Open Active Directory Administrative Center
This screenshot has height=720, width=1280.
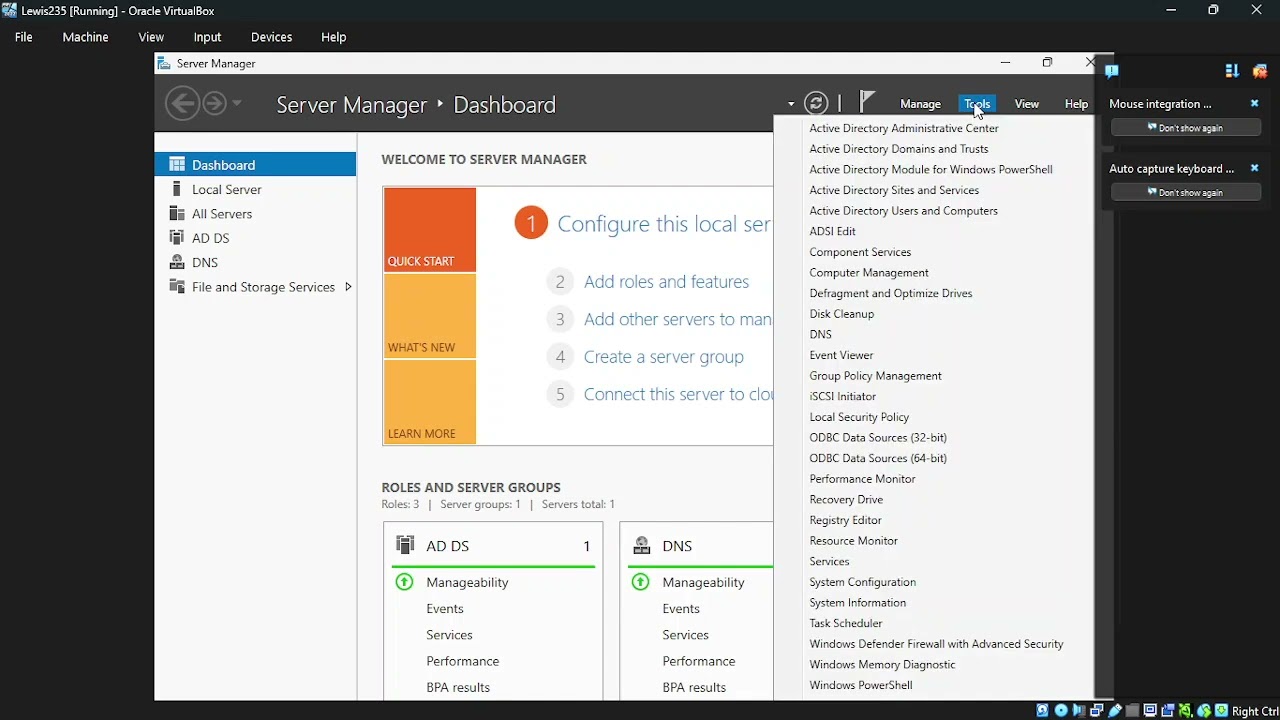(904, 128)
